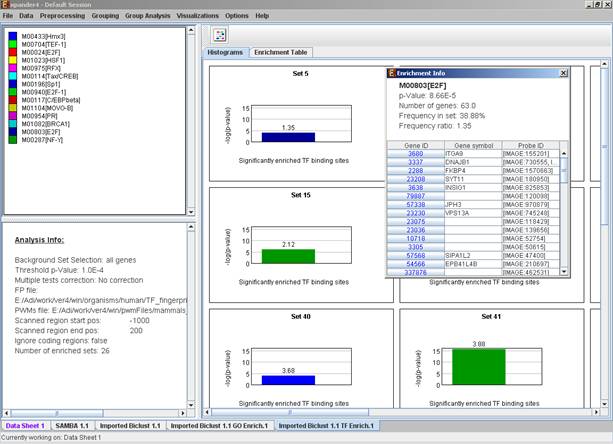The width and height of the screenshot is (613, 444).
Task: Open the Options menu
Action: tap(237, 16)
